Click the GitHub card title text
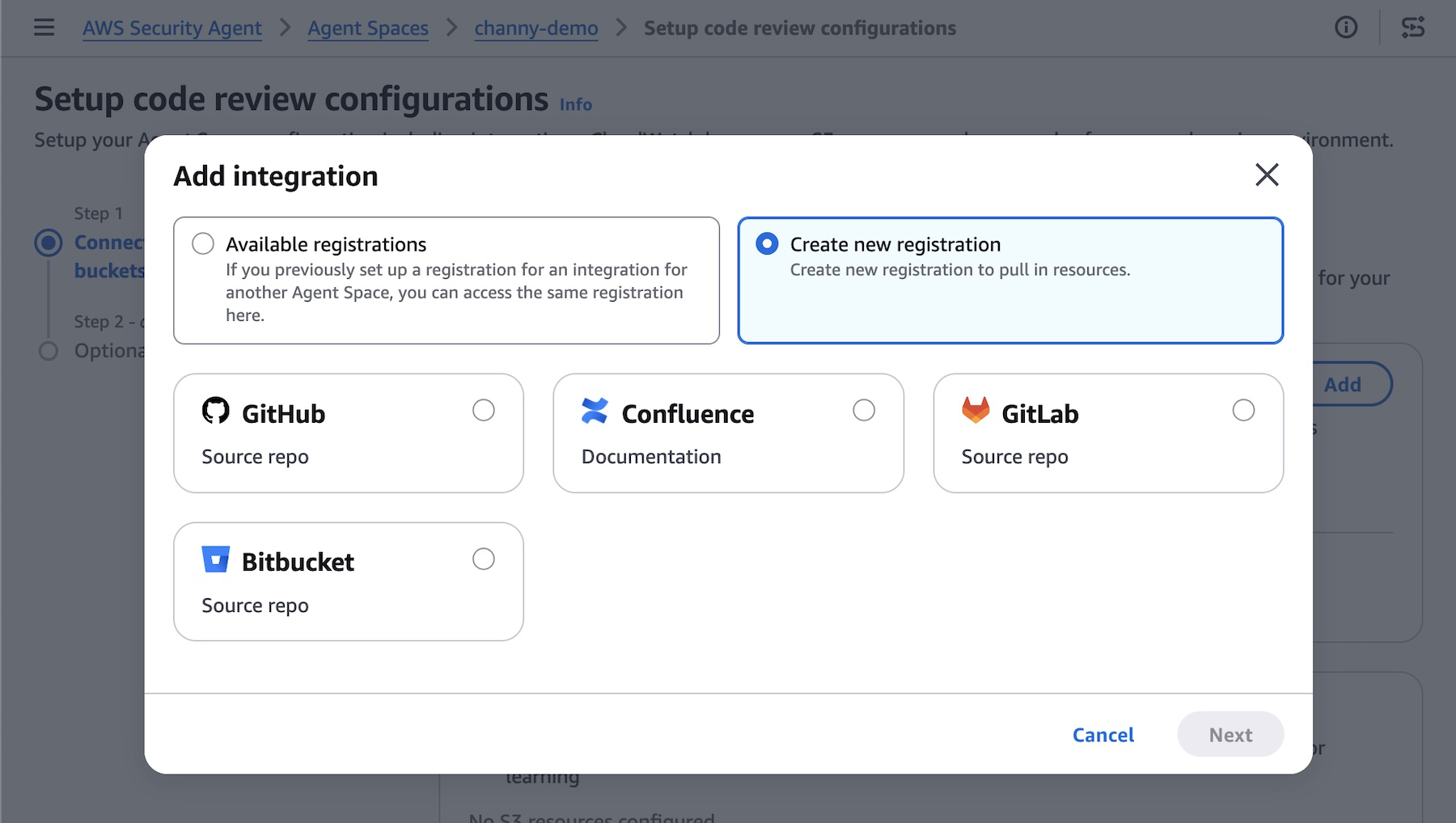The width and height of the screenshot is (1456, 823). coord(283,414)
